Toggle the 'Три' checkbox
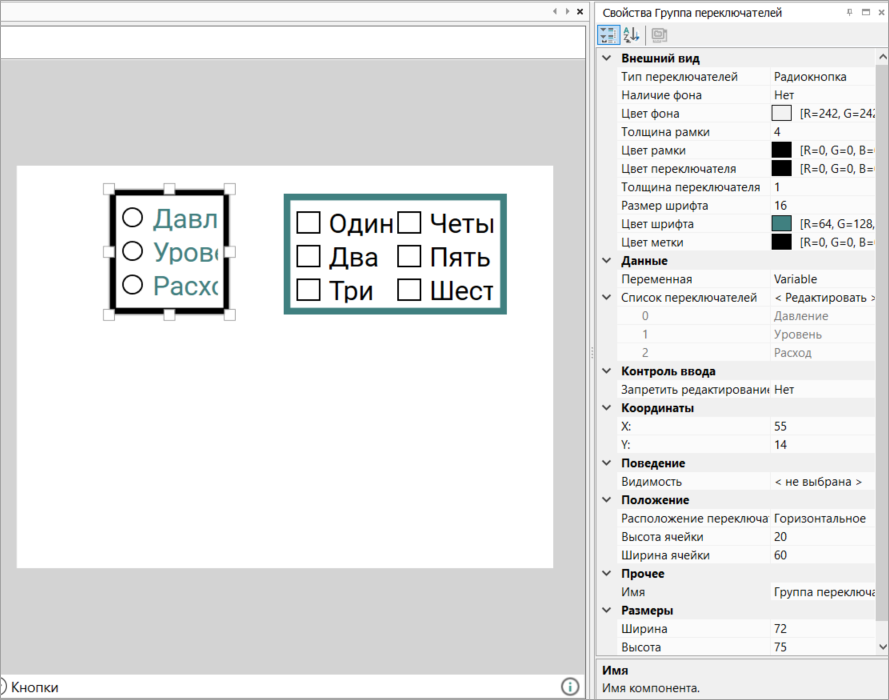 309,290
